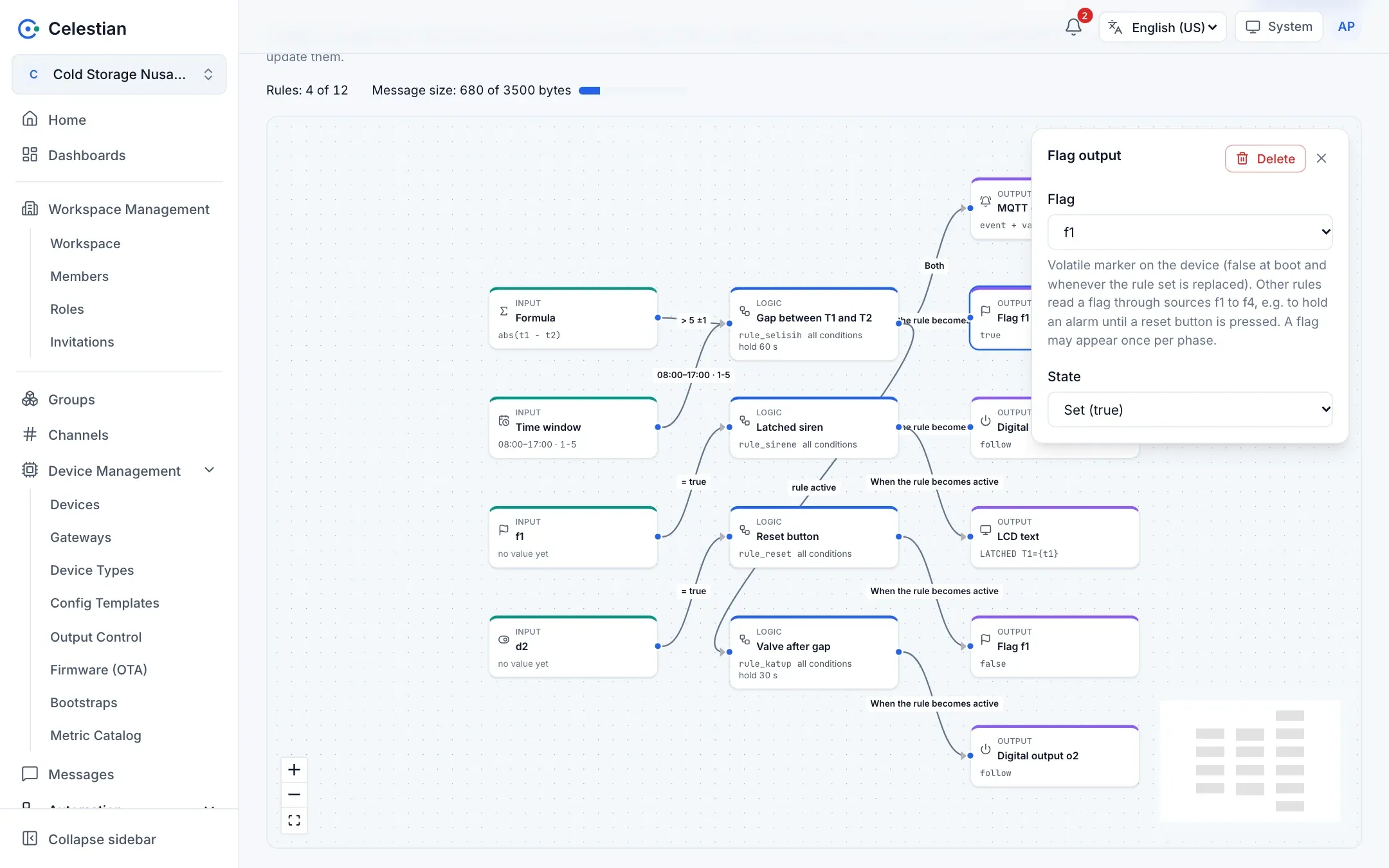Click the fit view icon
The width and height of the screenshot is (1389, 868).
[x=294, y=820]
